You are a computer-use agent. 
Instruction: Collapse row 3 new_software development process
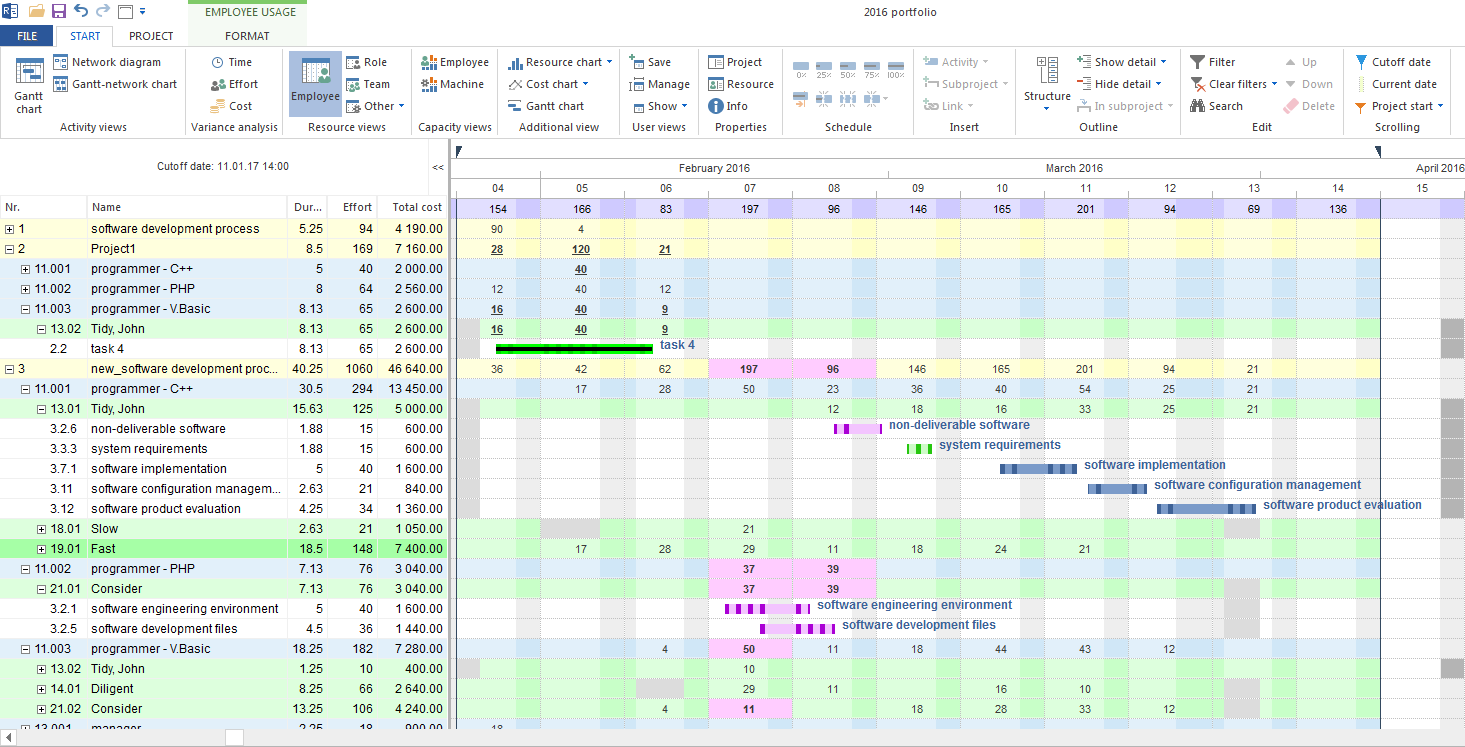tap(10, 369)
